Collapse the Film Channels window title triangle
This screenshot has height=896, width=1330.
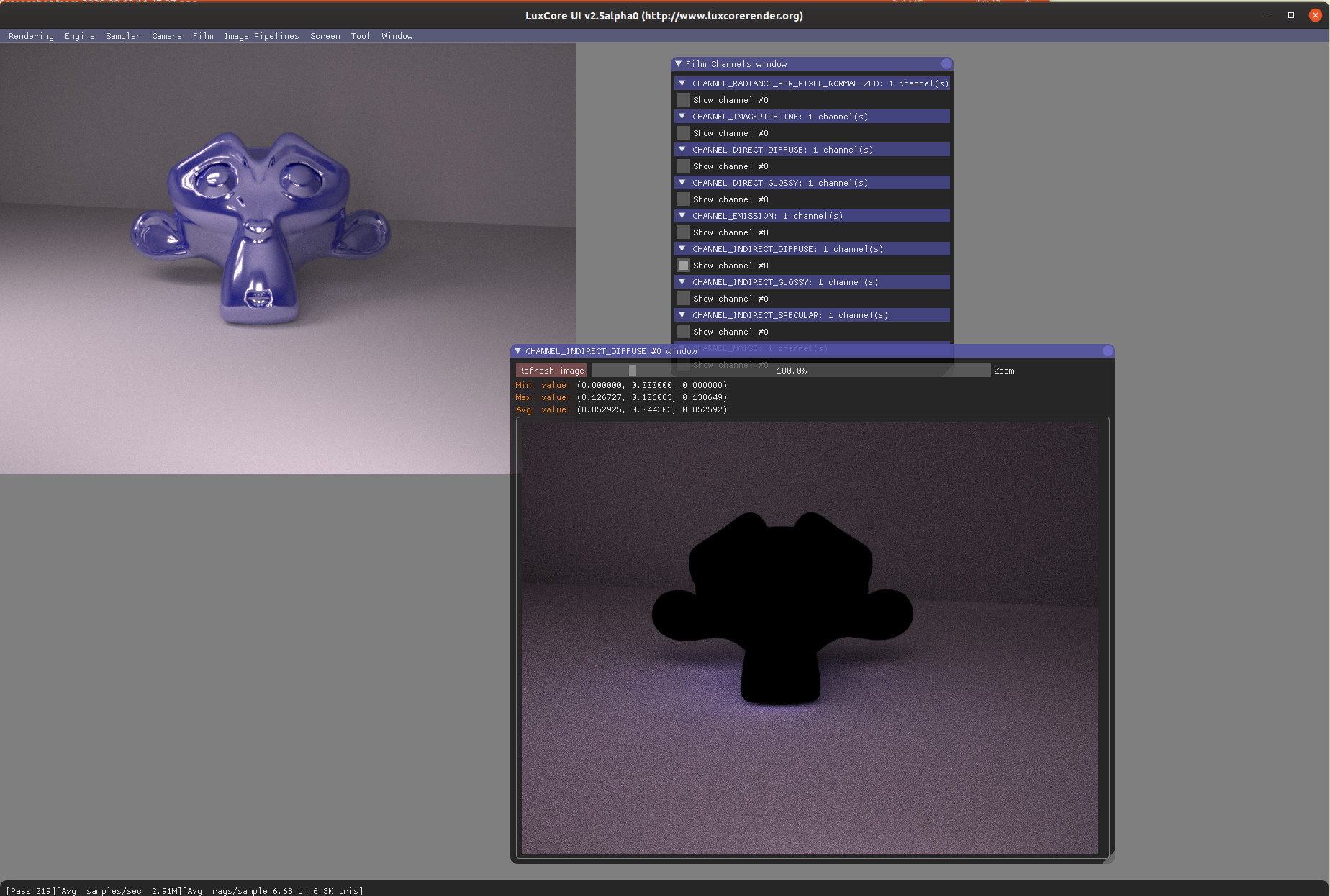pos(678,64)
